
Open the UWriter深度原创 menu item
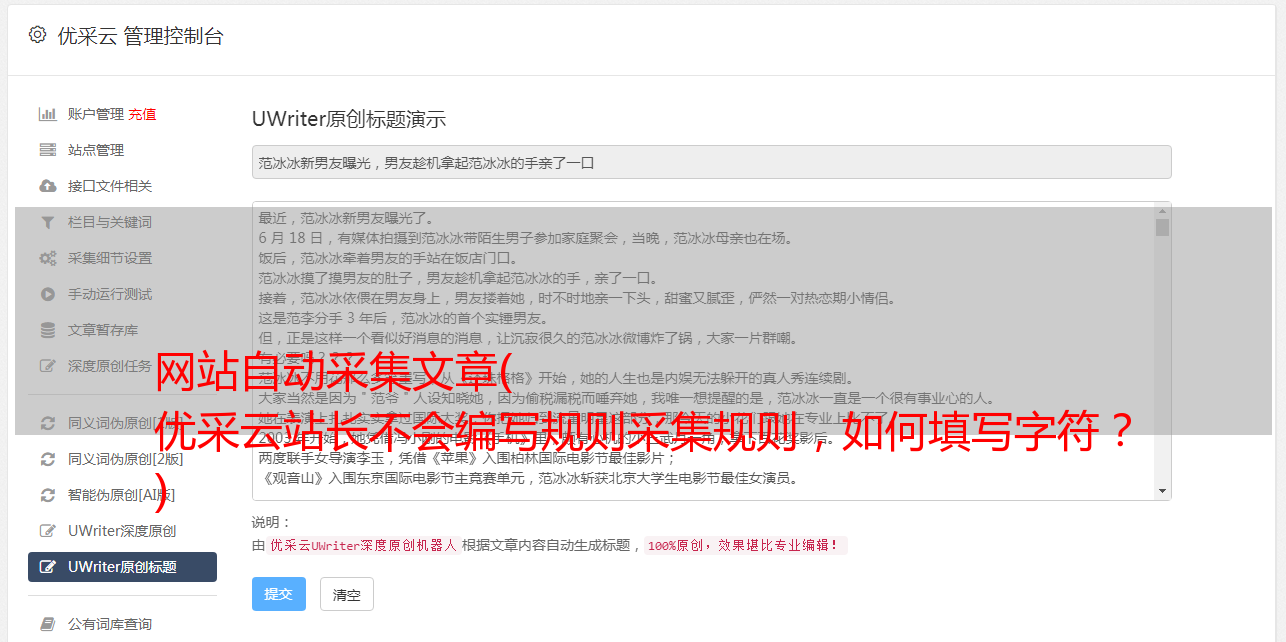click(x=122, y=531)
